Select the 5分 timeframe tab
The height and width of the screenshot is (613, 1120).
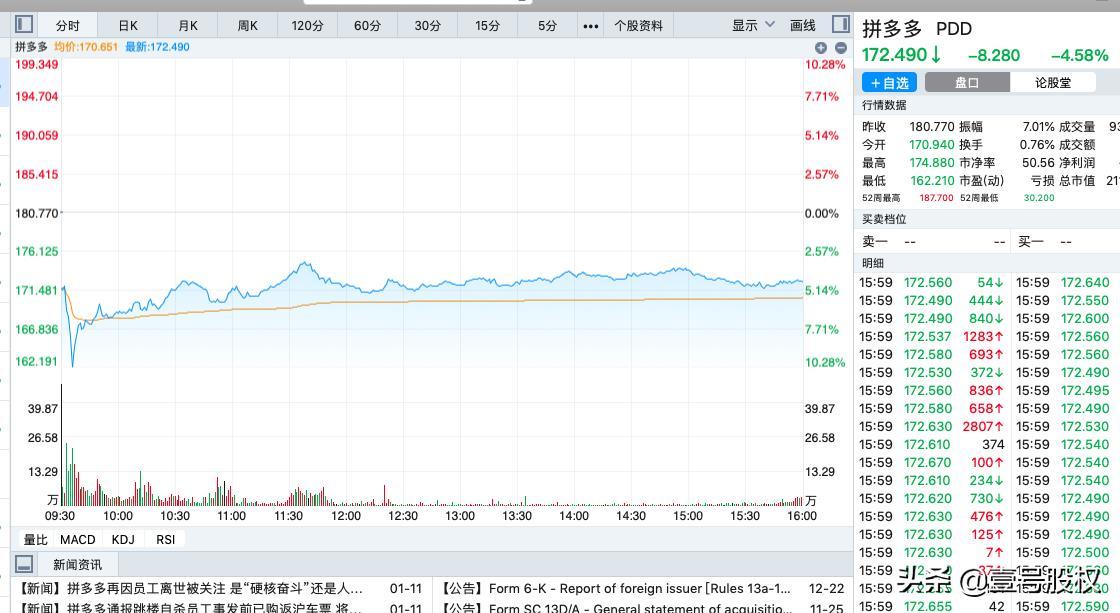click(x=547, y=26)
